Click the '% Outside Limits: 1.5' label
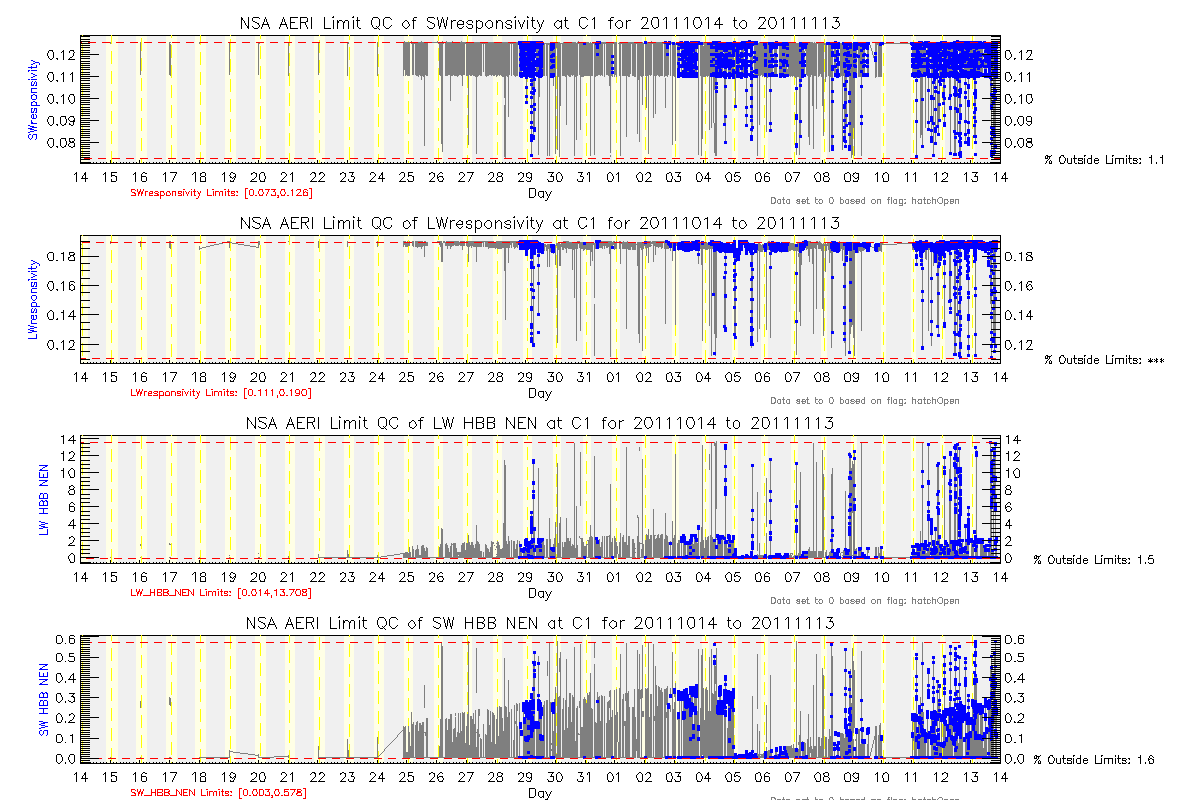This screenshot has height=800, width=1200. pyautogui.click(x=1094, y=560)
